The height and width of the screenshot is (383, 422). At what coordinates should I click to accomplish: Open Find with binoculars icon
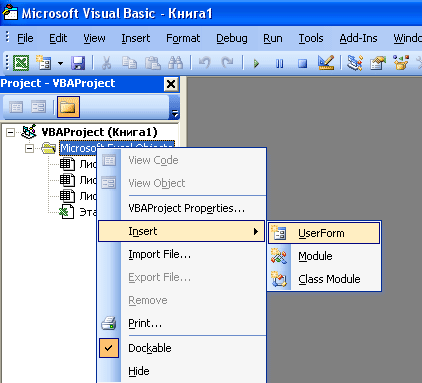[175, 63]
